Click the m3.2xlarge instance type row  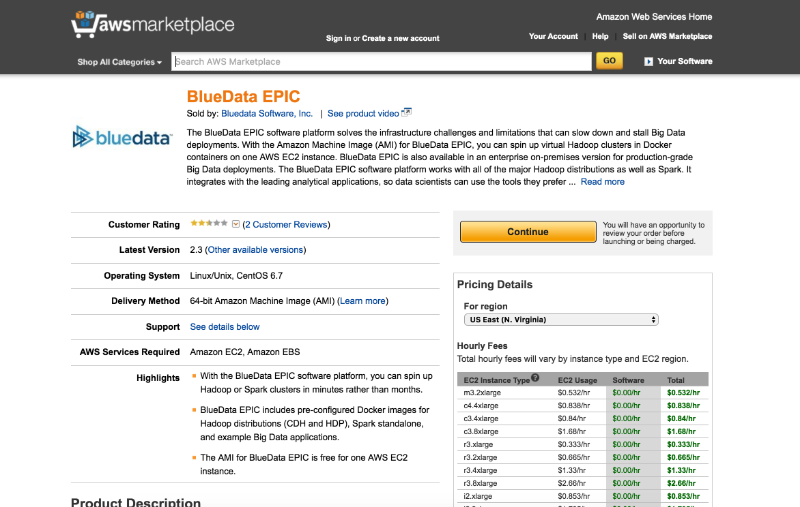click(x=583, y=393)
